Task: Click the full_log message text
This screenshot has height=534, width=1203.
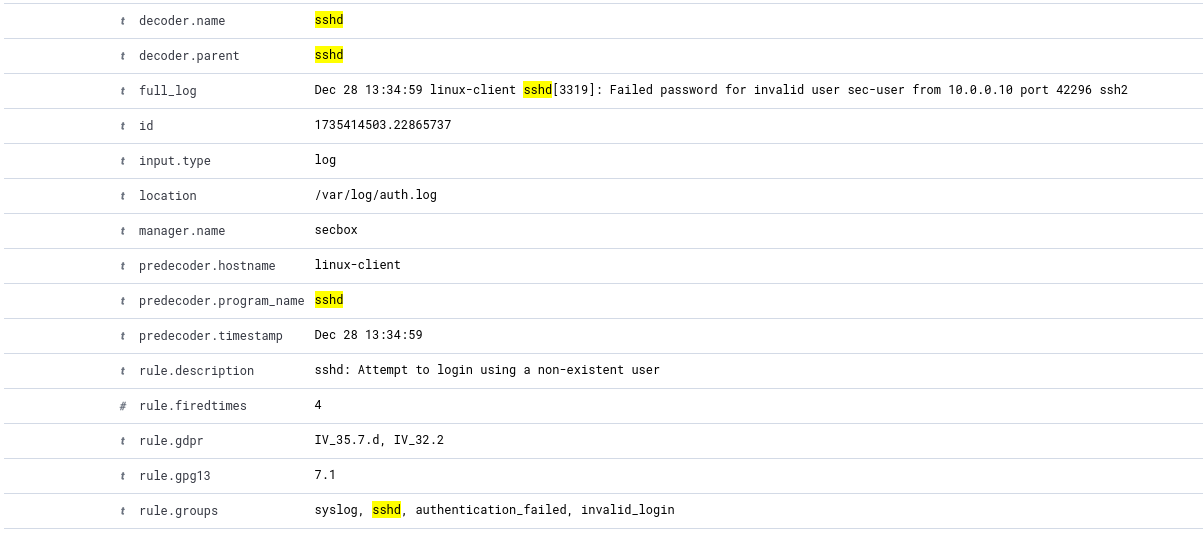Action: (x=720, y=90)
